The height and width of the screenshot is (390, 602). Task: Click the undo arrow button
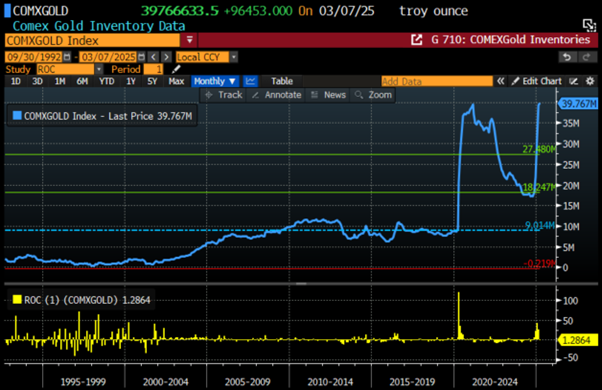pyautogui.click(x=567, y=57)
